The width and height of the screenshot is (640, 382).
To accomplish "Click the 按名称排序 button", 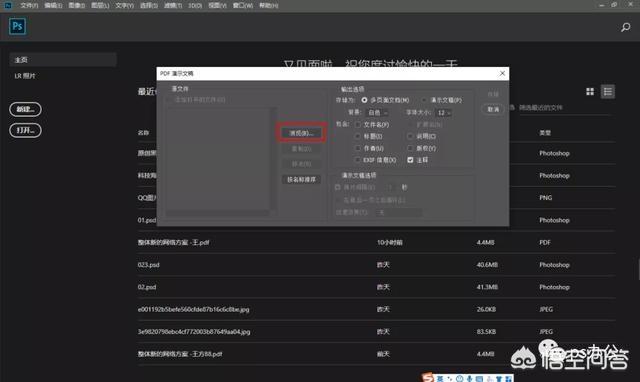I will tap(301, 180).
